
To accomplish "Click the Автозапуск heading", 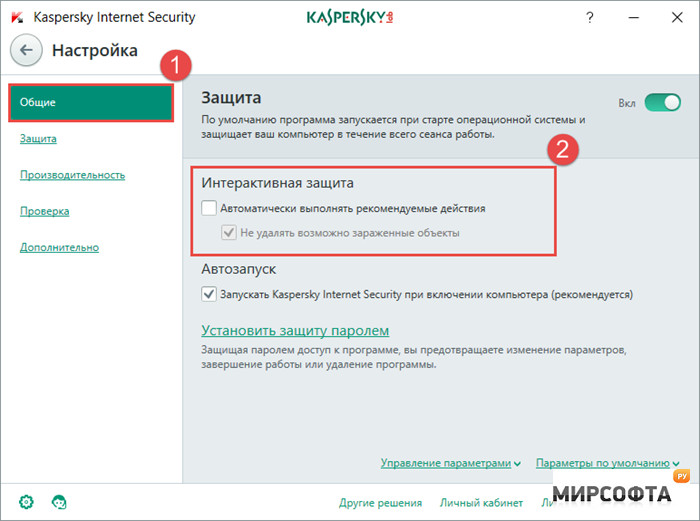I will click(x=238, y=269).
